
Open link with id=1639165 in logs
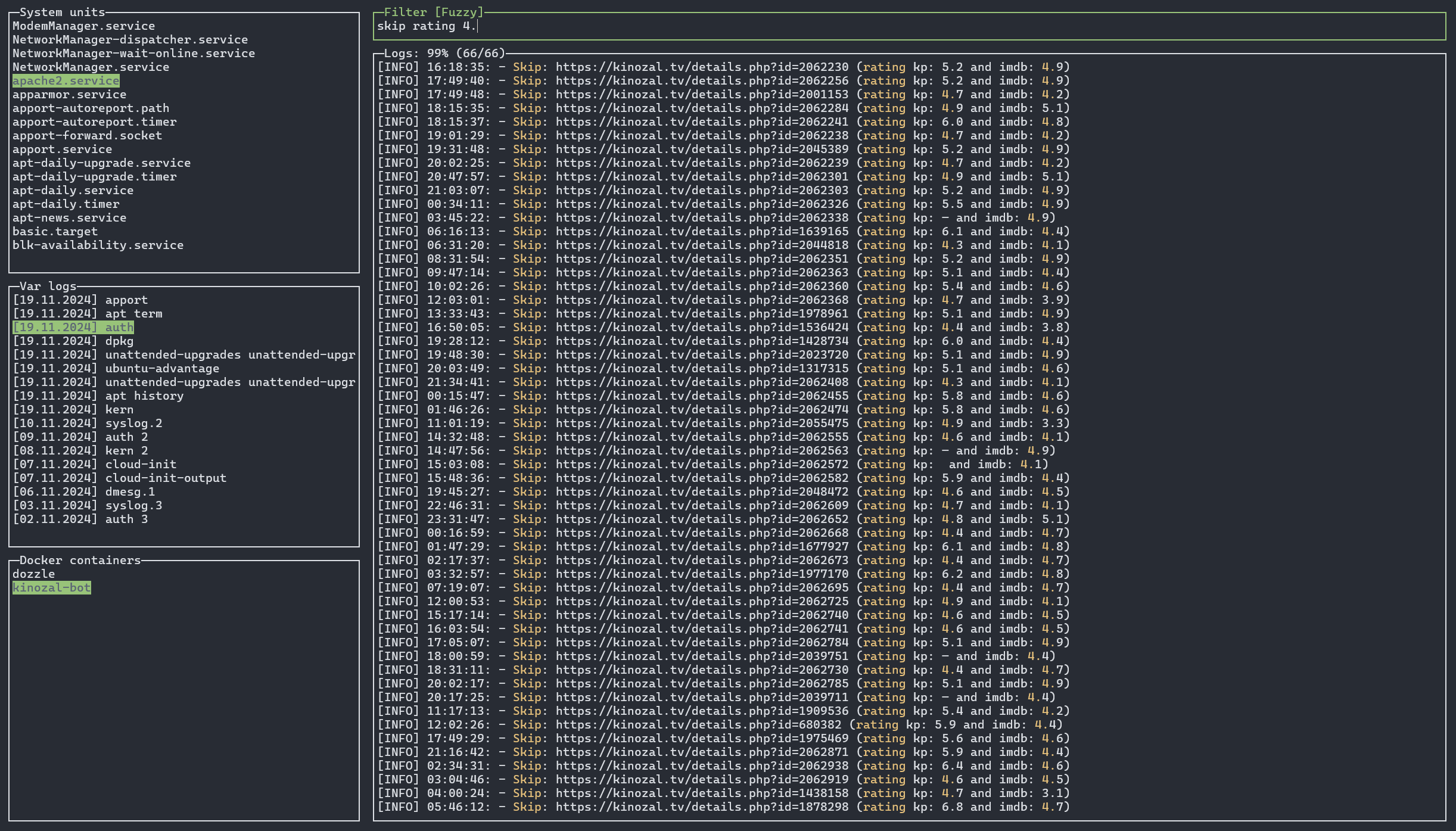(x=702, y=231)
